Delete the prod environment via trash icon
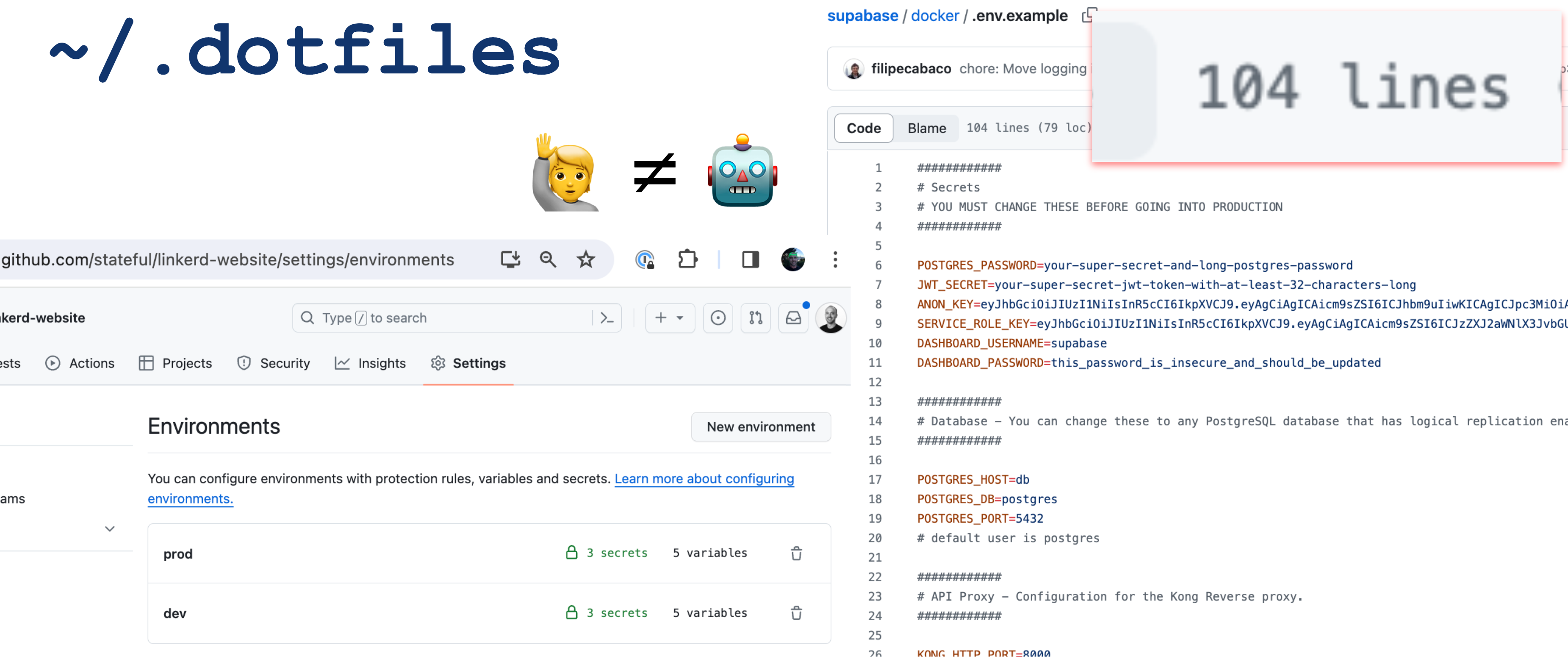This screenshot has width=1568, height=657. click(797, 553)
